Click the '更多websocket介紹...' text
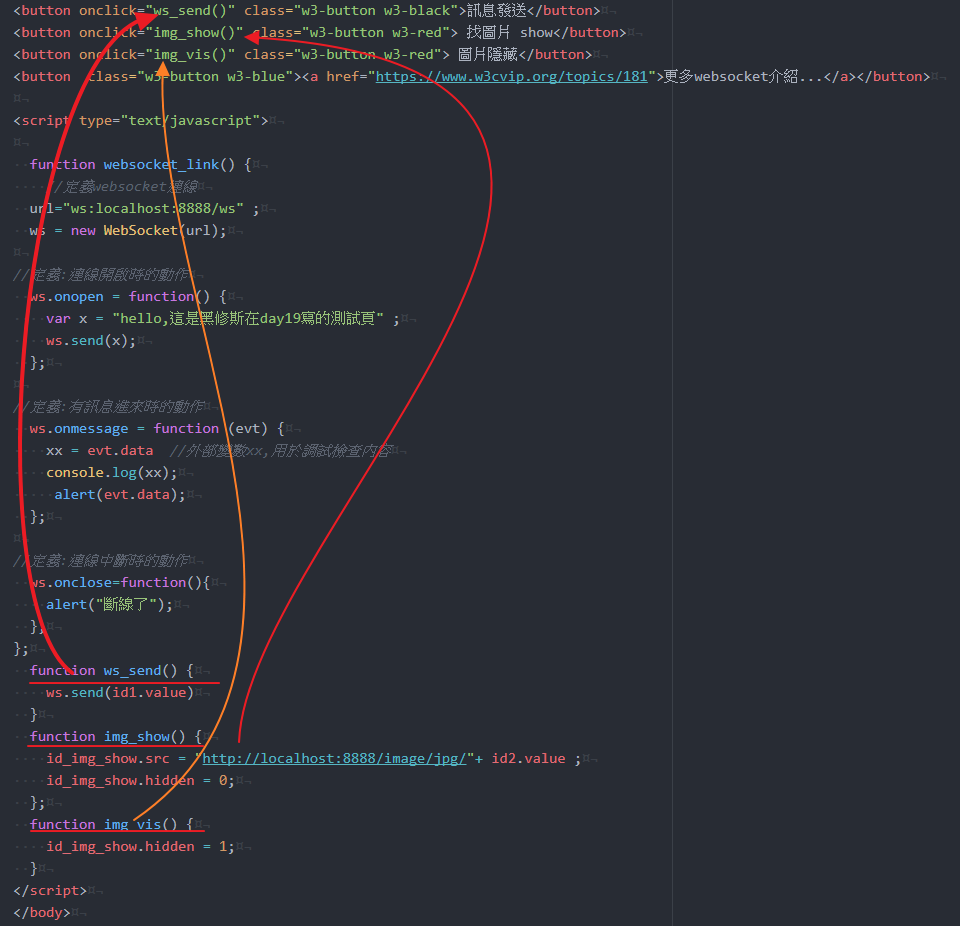The width and height of the screenshot is (960, 926). (743, 77)
